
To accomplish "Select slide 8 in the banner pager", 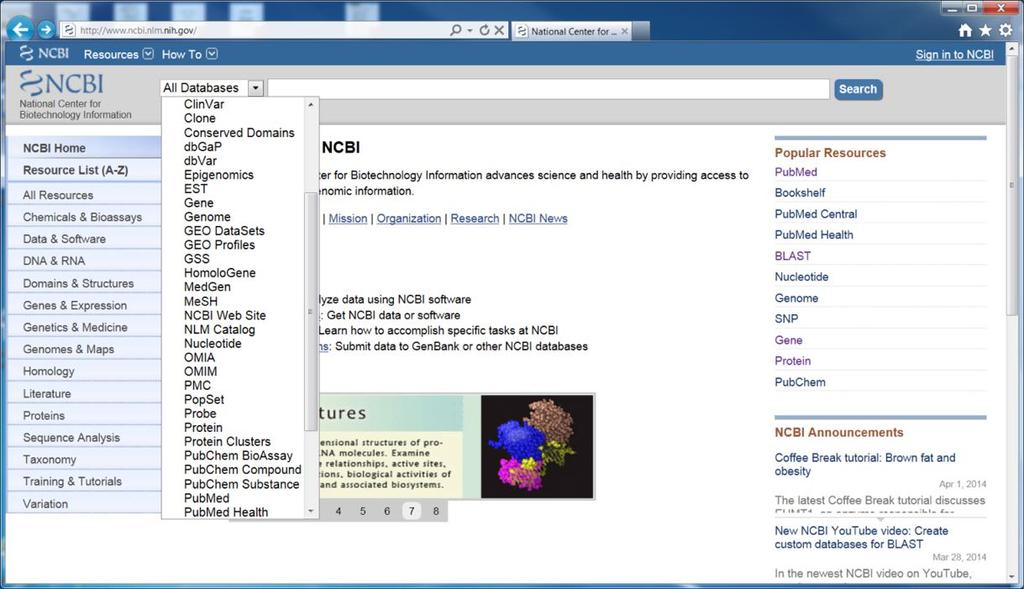I will (x=436, y=511).
